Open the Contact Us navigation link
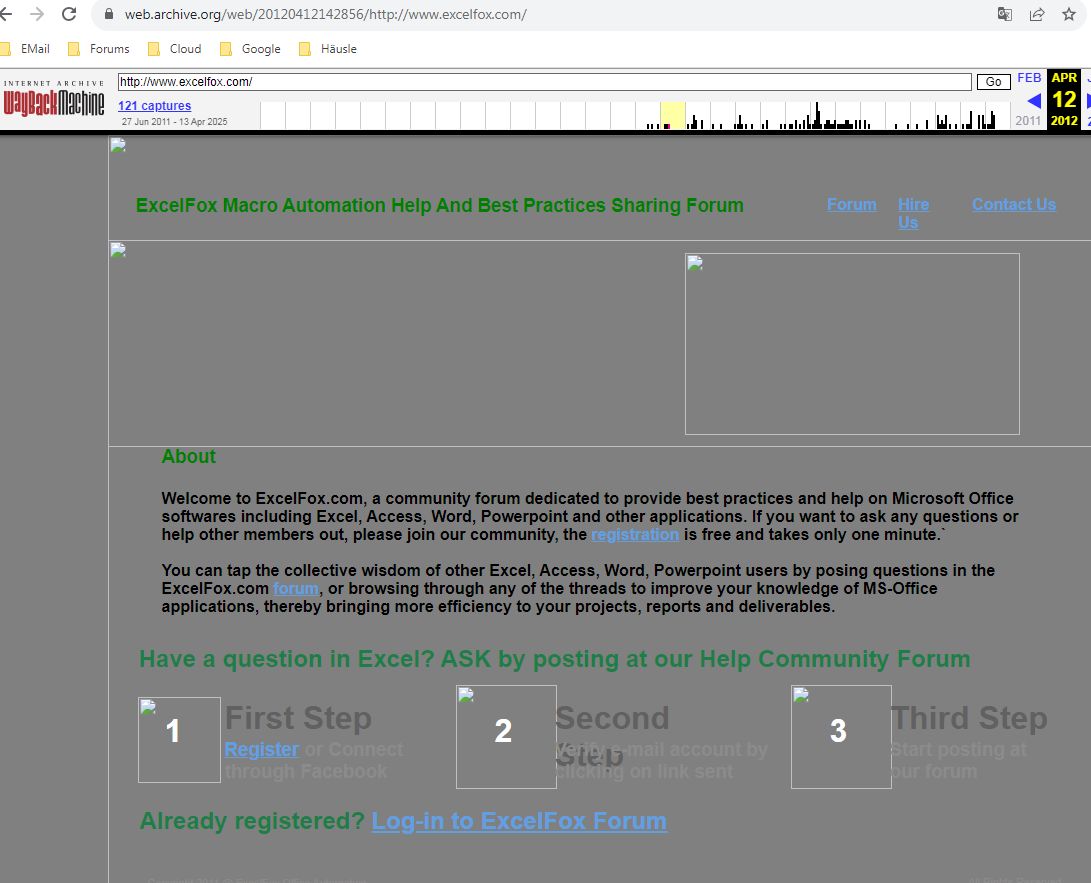1091x883 pixels. 1014,205
